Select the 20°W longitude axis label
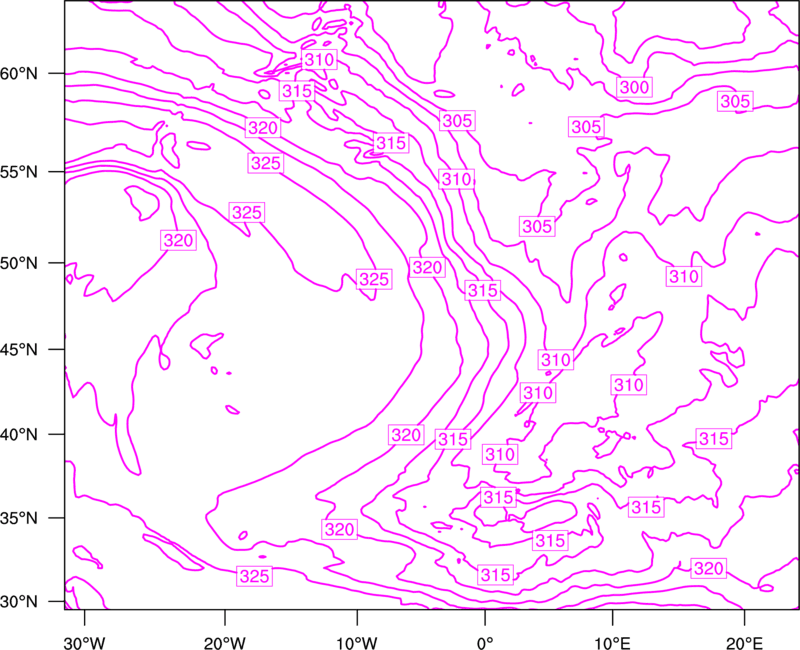The width and height of the screenshot is (800, 650). (225, 643)
